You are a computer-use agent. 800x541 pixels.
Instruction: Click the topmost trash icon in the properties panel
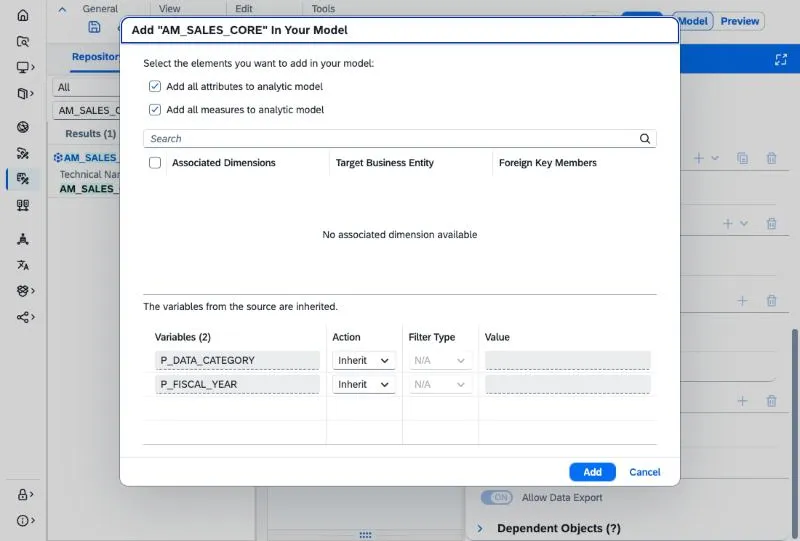771,158
